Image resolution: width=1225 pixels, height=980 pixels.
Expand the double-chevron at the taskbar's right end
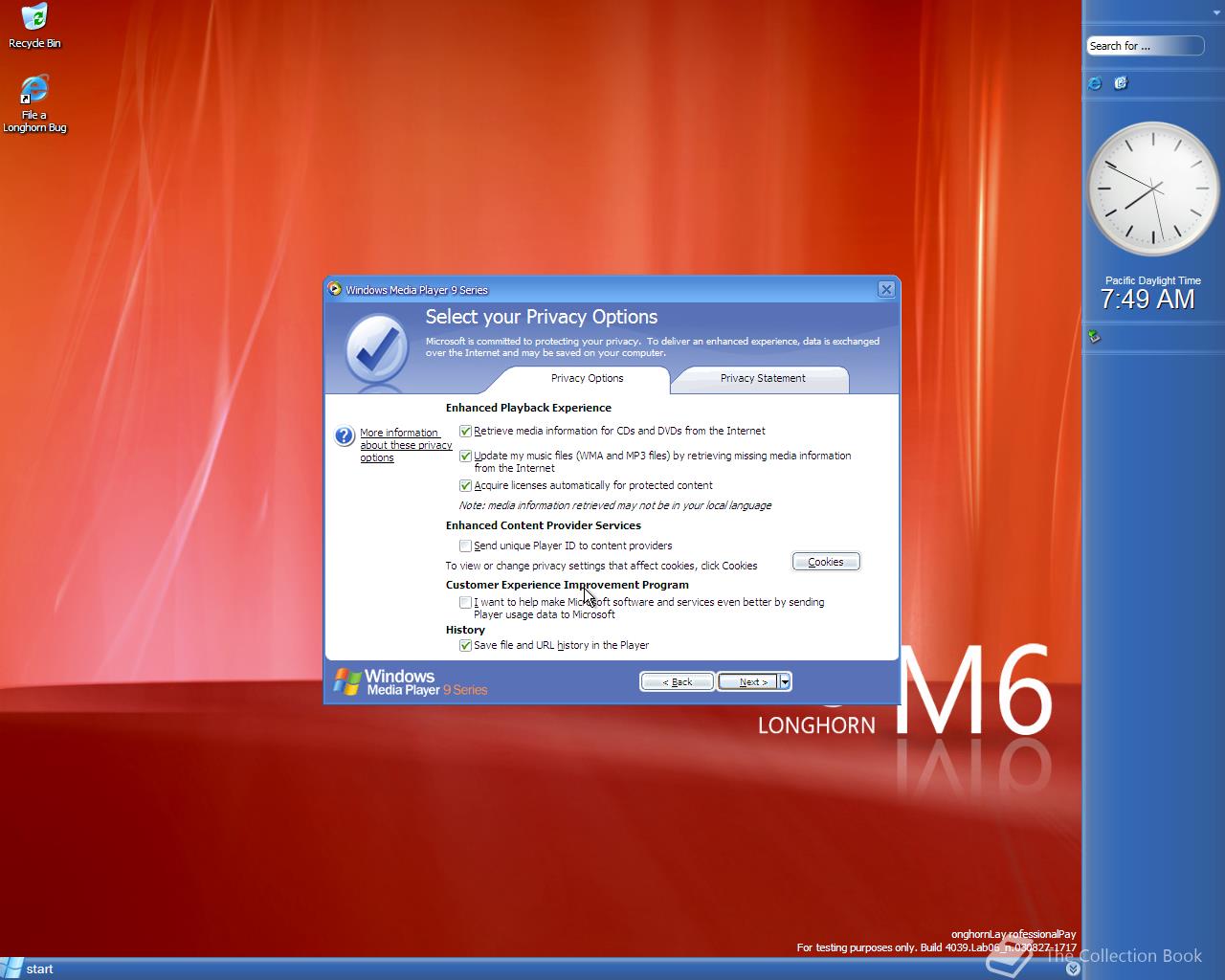click(x=1073, y=969)
